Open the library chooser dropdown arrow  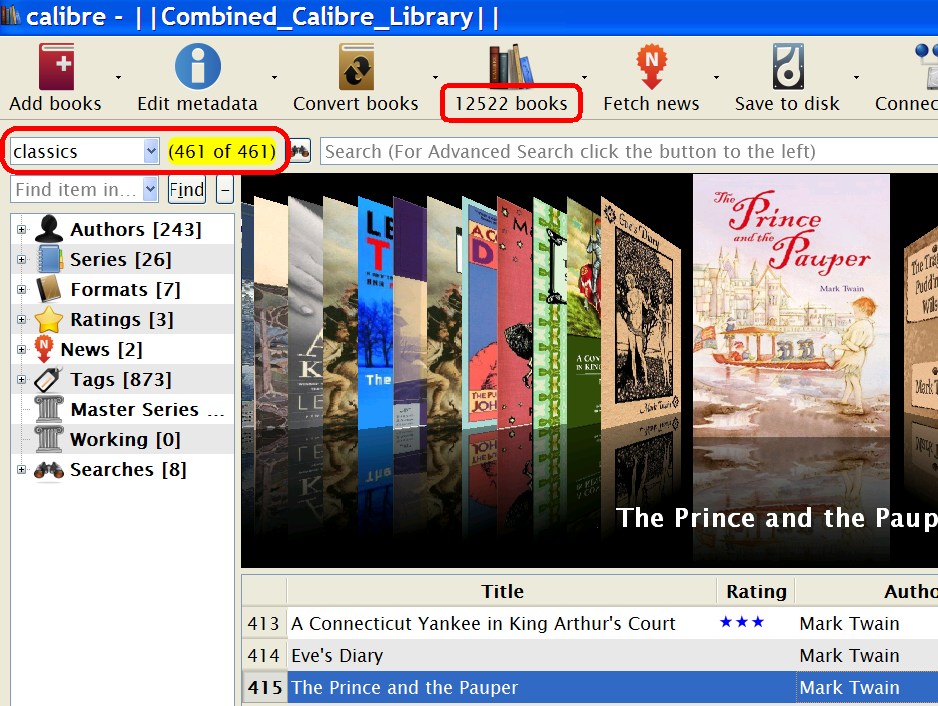point(584,77)
